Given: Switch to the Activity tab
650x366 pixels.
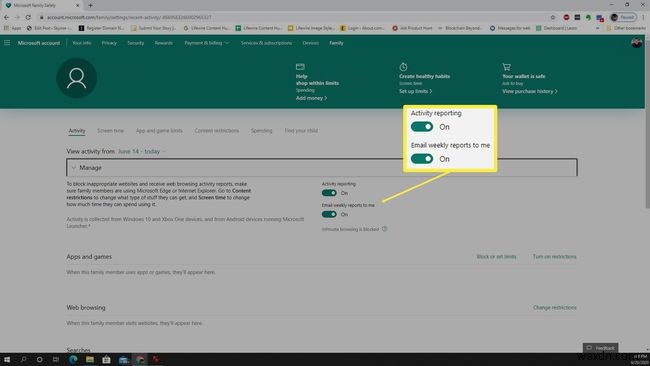Looking at the screenshot, I should point(77,131).
